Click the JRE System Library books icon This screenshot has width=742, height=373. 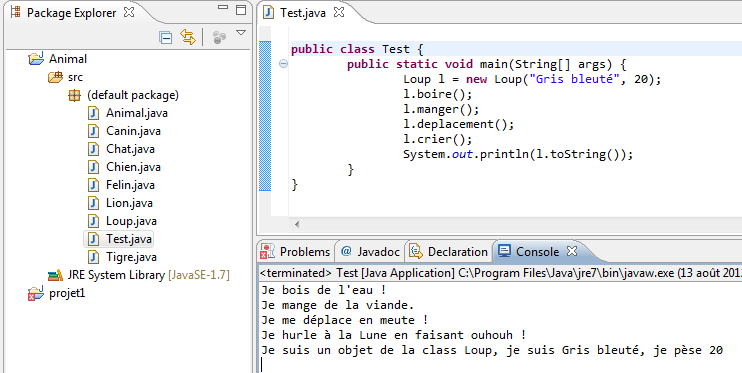[55, 275]
